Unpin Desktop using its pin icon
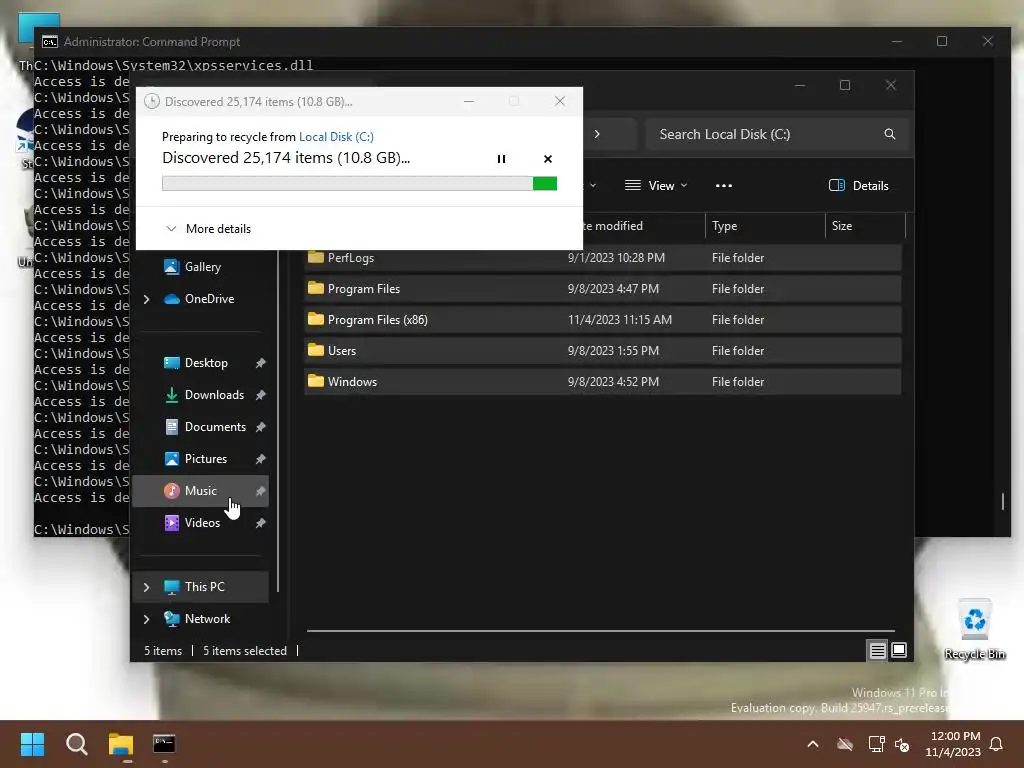 (260, 363)
